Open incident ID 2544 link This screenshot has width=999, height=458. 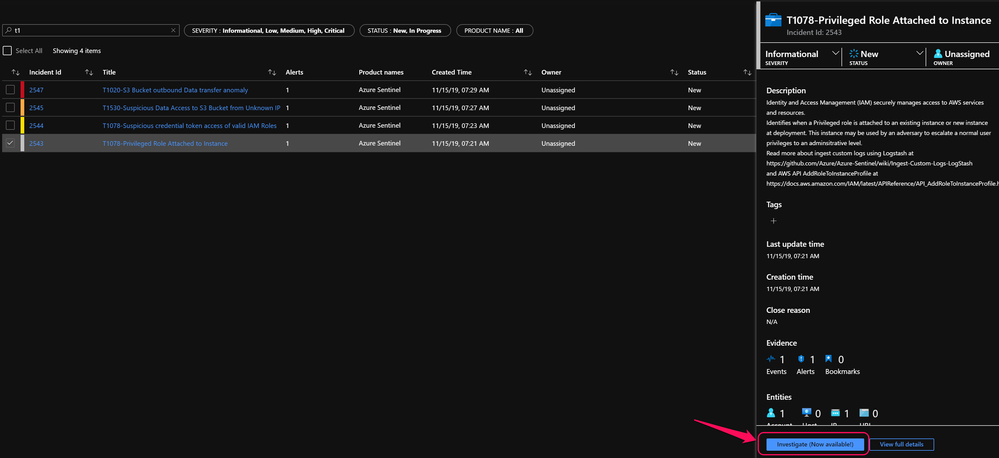point(36,126)
